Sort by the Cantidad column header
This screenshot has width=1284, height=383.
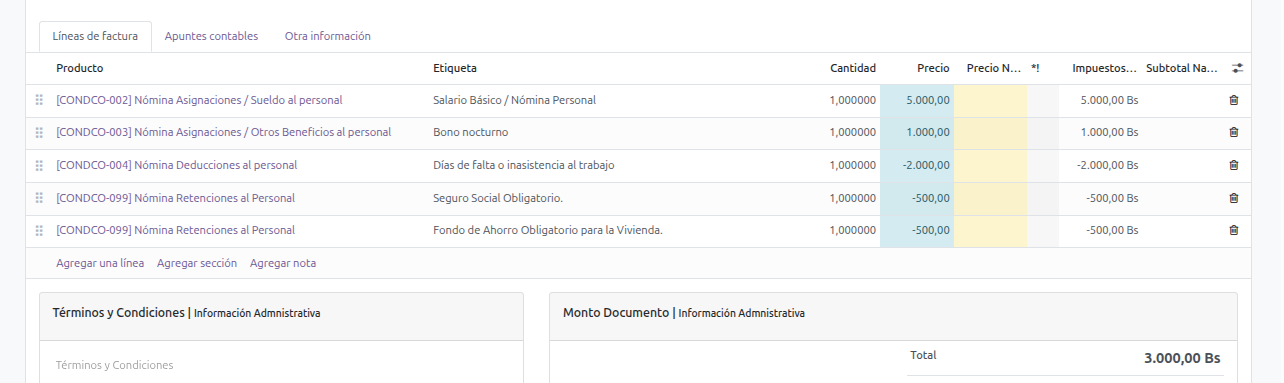[x=853, y=68]
